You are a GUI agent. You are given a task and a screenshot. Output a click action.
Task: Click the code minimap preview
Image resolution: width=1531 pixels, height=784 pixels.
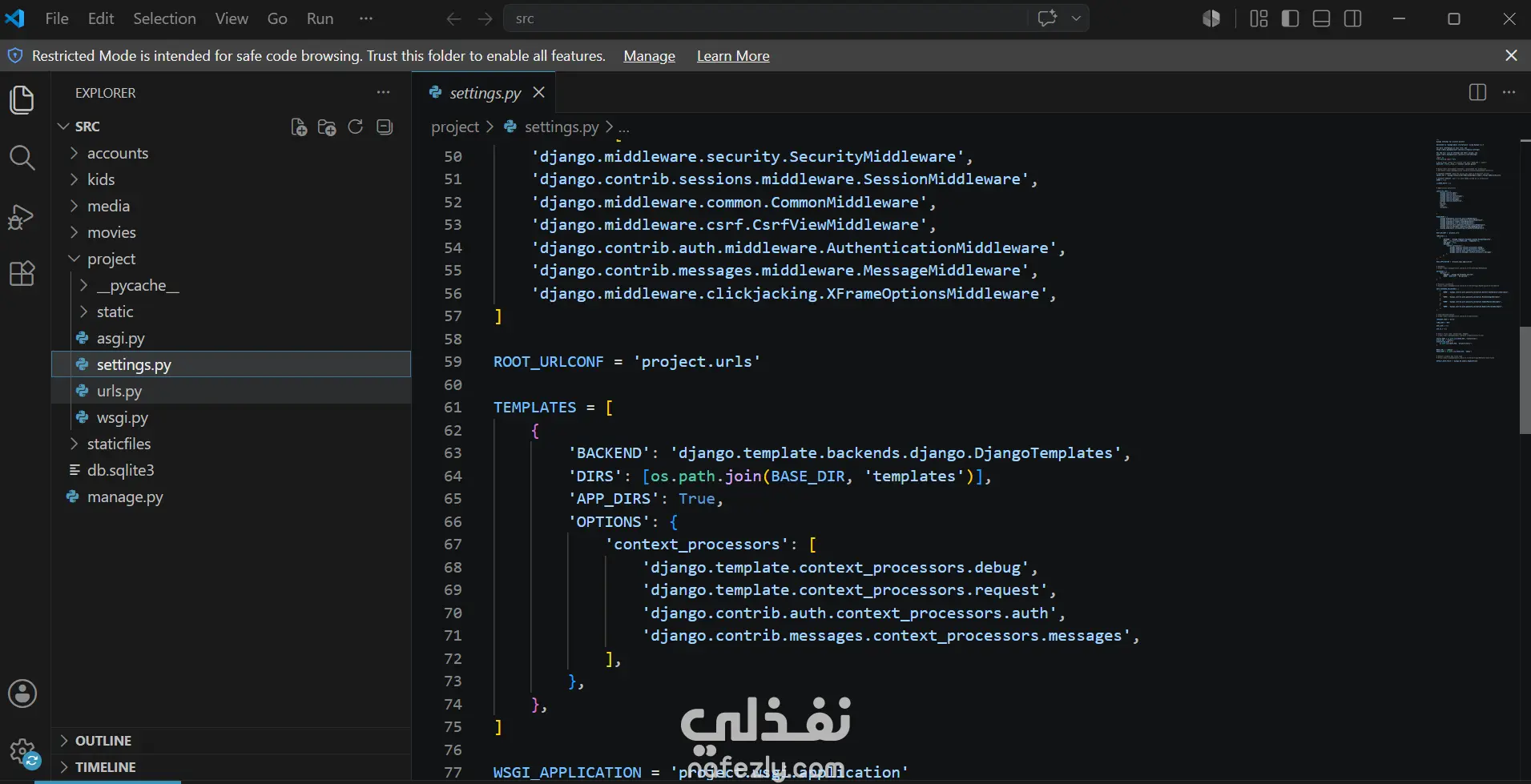[x=1473, y=252]
